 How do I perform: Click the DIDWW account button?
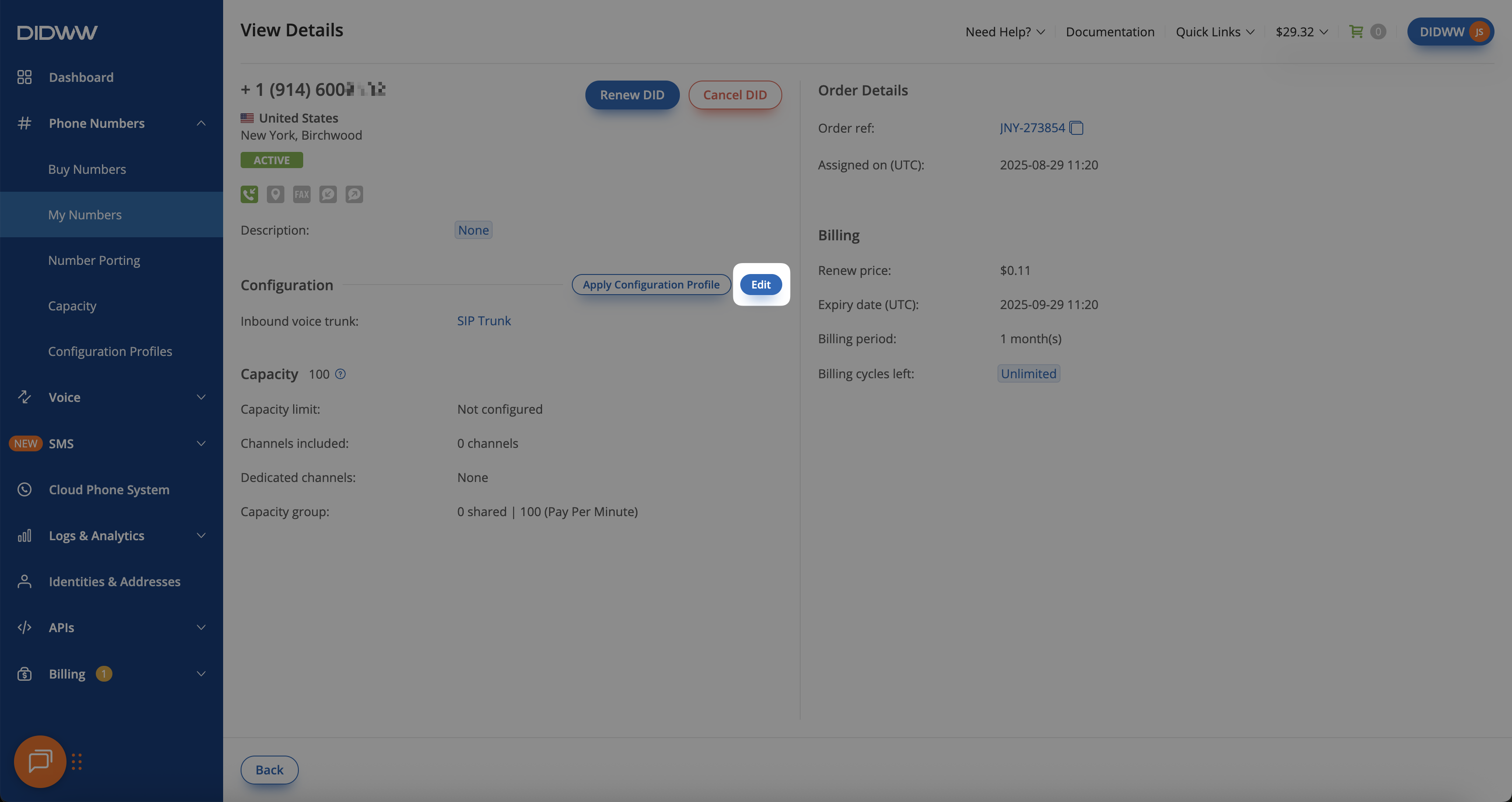(x=1450, y=32)
